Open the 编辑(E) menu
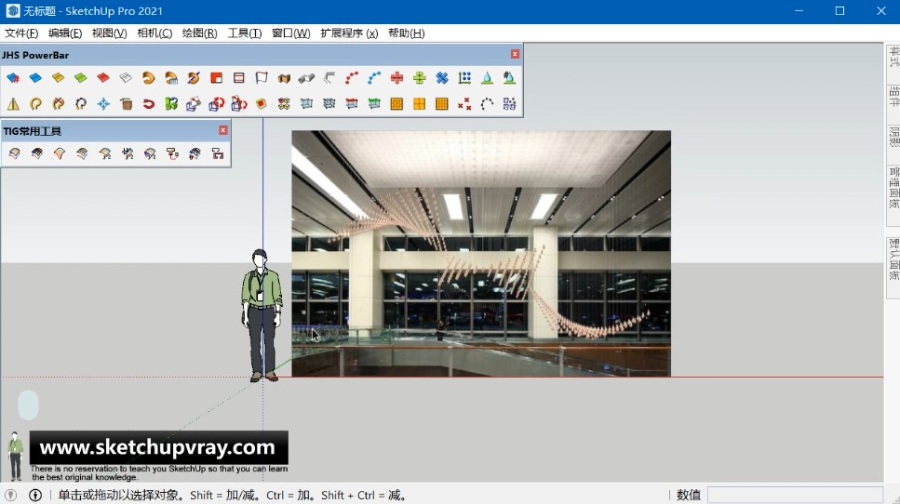This screenshot has height=504, width=900. 65,33
